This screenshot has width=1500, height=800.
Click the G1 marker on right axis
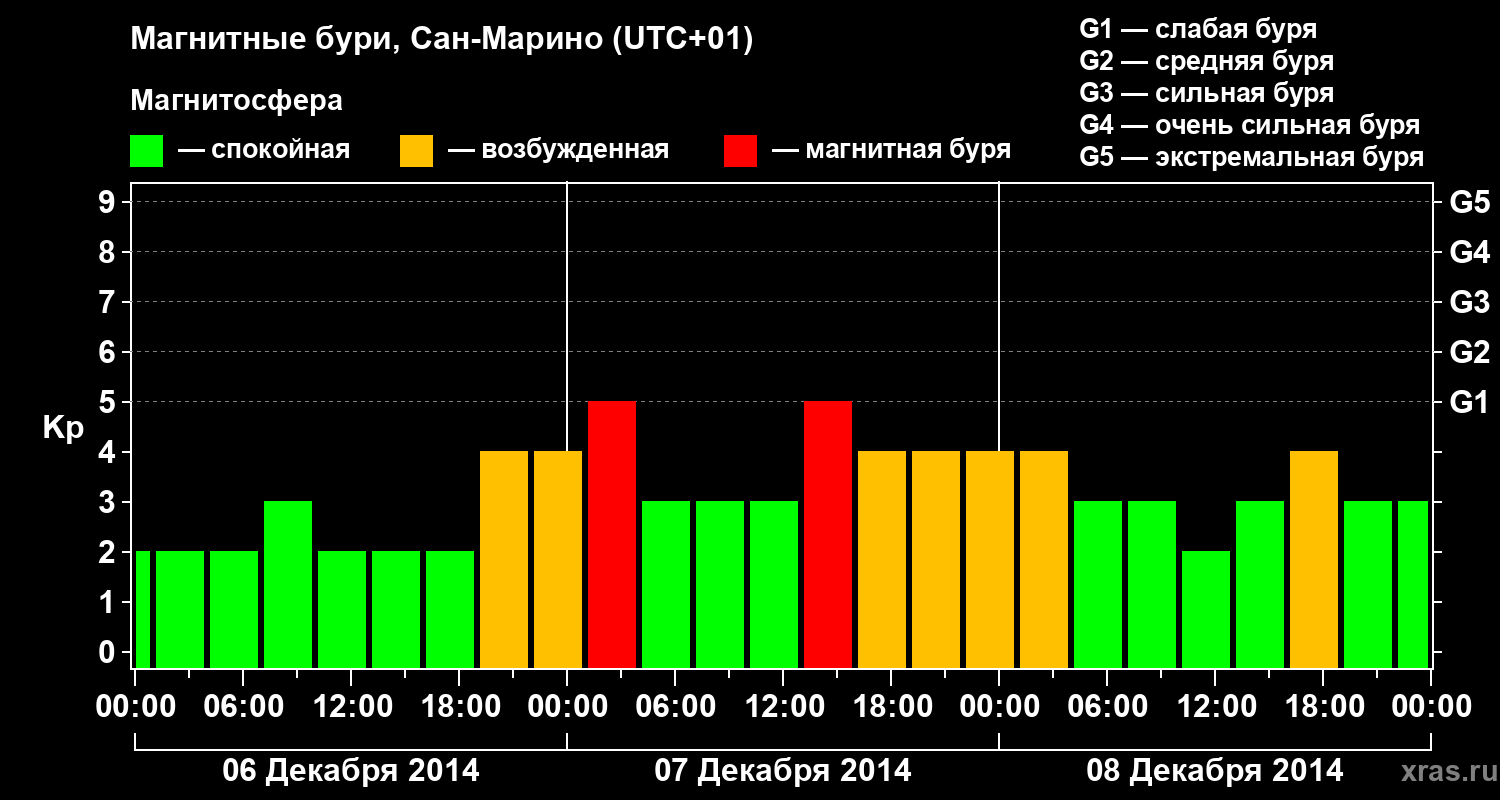(x=1469, y=402)
